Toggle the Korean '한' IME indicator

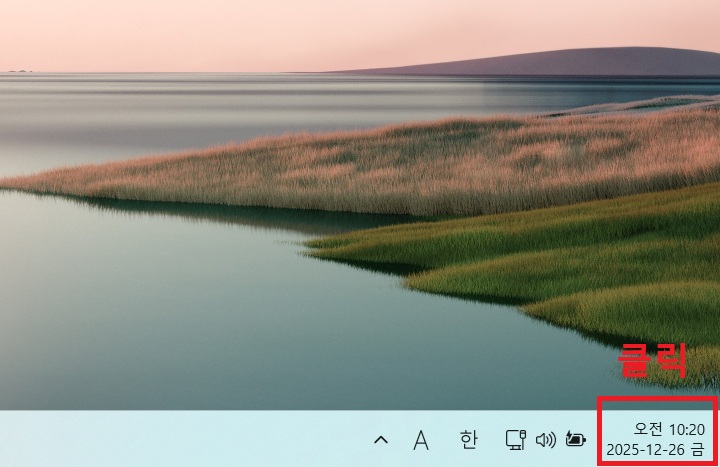[468, 439]
